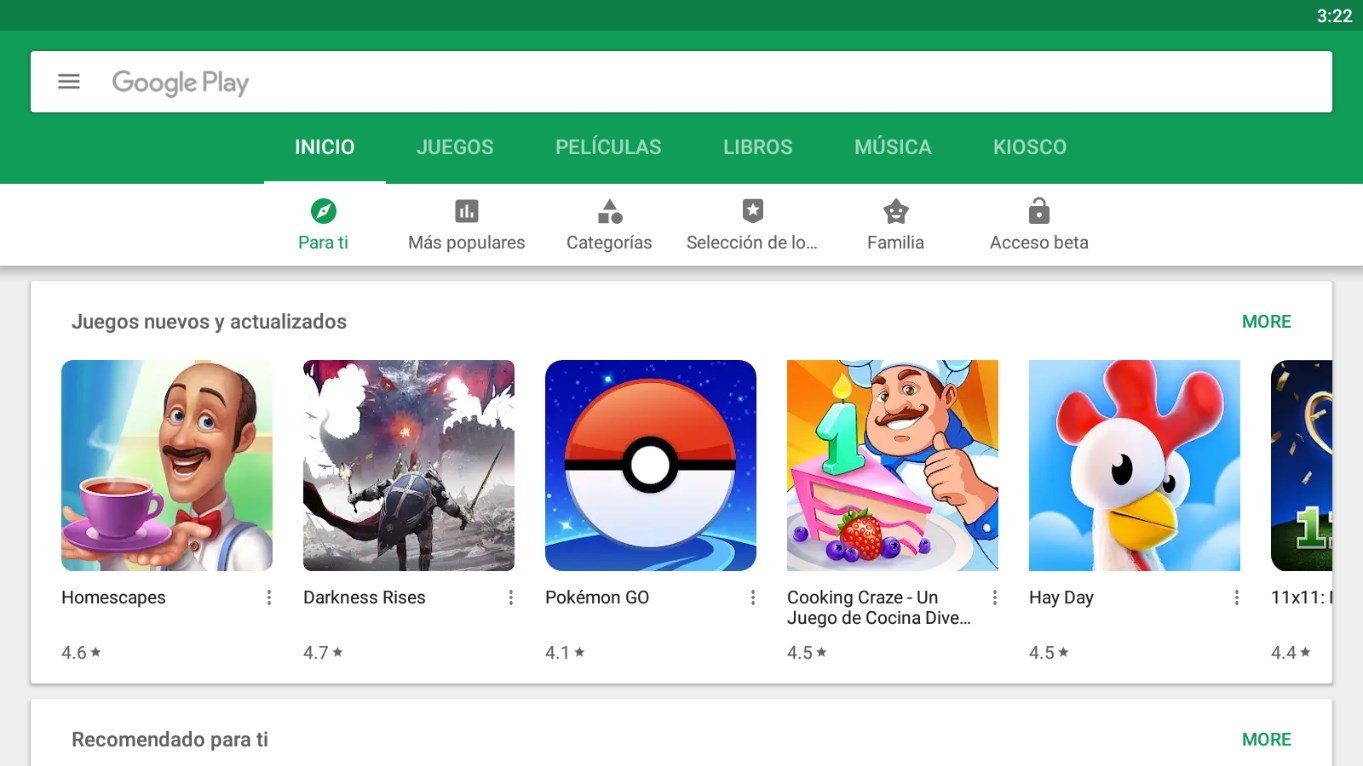Open the overflow menu for Darkness Rises

(510, 597)
